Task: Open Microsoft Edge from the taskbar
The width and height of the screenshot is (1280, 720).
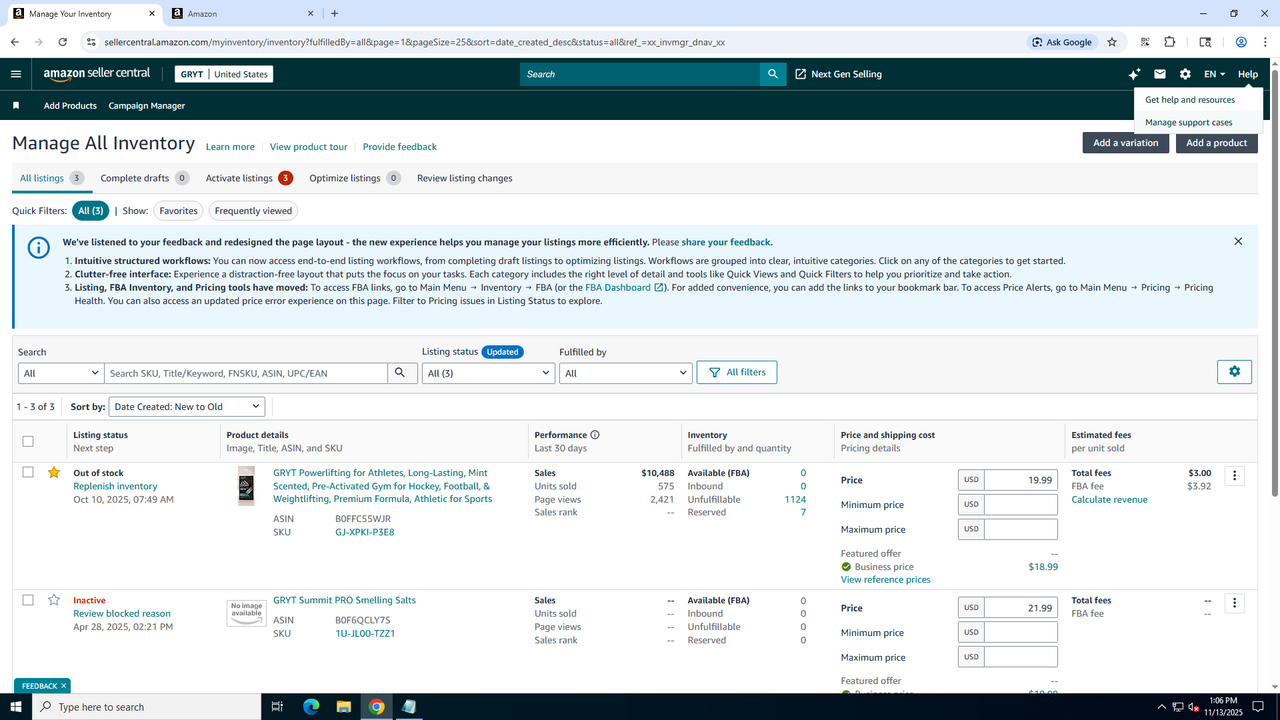Action: pos(311,707)
